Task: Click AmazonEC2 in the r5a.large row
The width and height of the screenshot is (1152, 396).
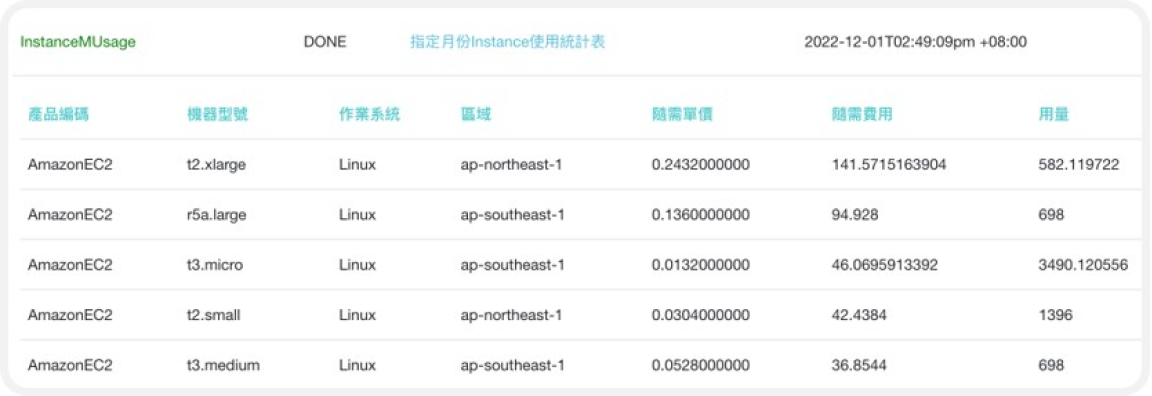Action: [70, 215]
